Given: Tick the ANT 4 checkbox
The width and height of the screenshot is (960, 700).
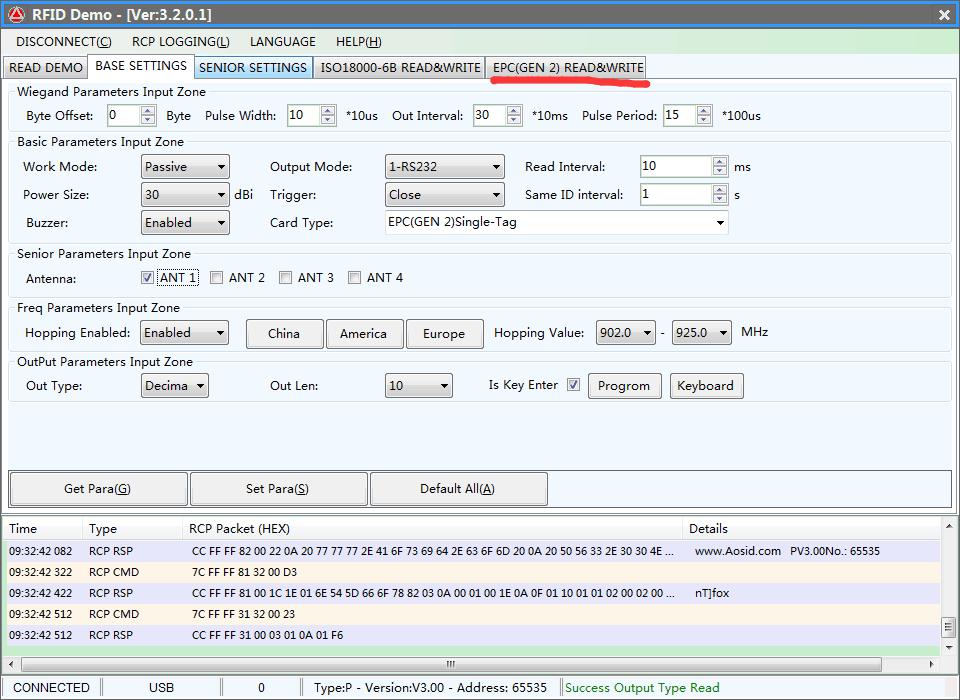Looking at the screenshot, I should (354, 278).
